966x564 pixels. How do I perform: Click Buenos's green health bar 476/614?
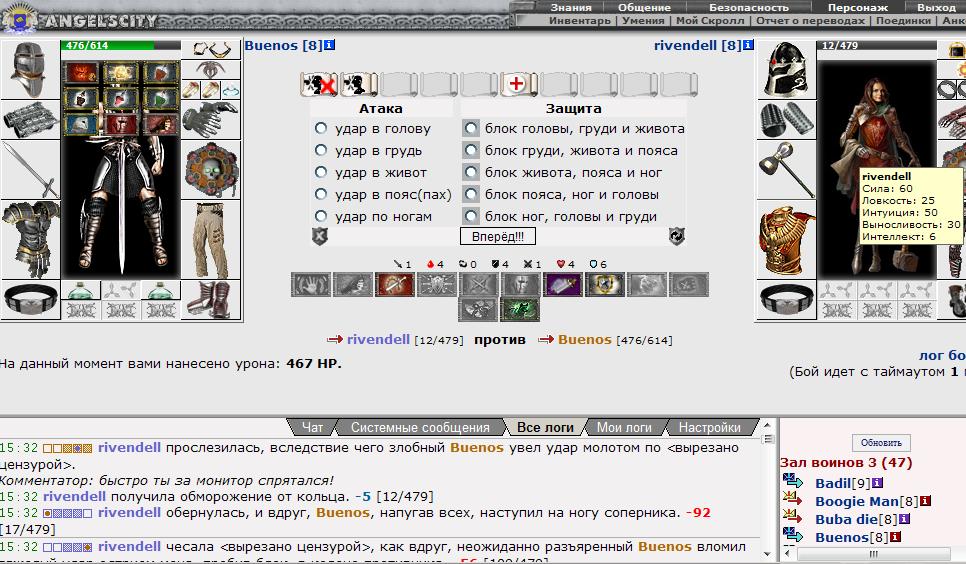click(121, 46)
